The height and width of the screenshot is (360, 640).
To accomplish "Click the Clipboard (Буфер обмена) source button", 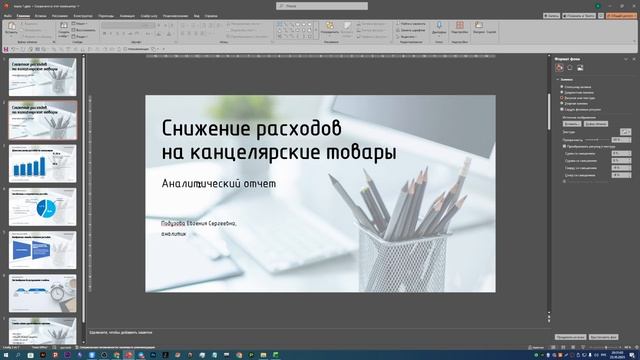I will point(596,124).
